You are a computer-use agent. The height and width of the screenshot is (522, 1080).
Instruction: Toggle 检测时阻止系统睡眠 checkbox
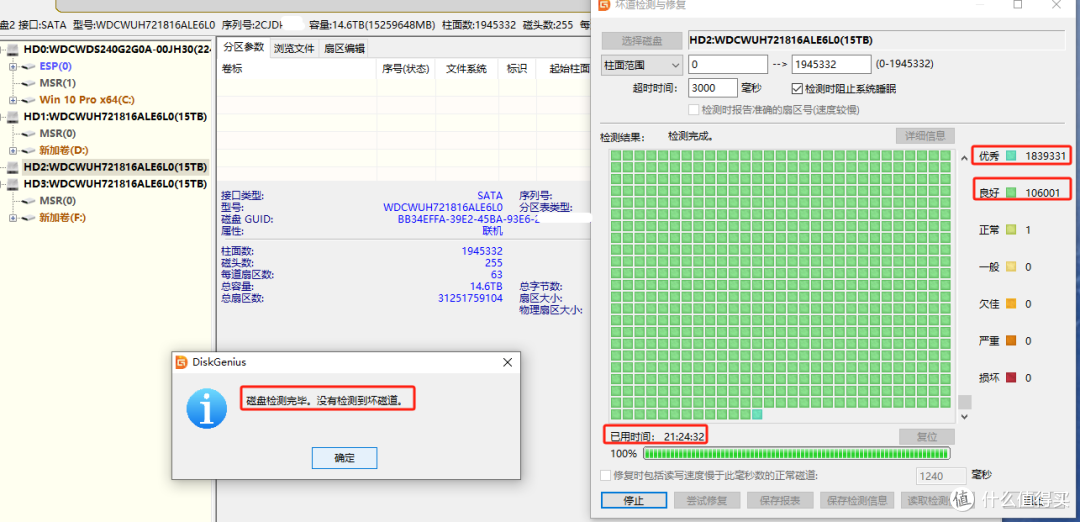point(798,89)
